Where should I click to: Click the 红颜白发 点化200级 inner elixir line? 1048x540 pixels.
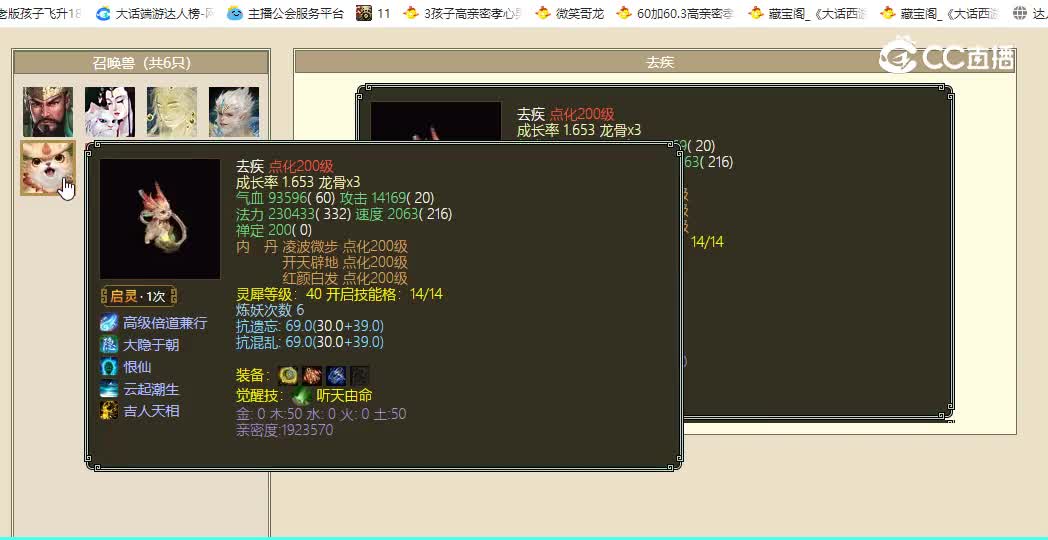[345, 279]
